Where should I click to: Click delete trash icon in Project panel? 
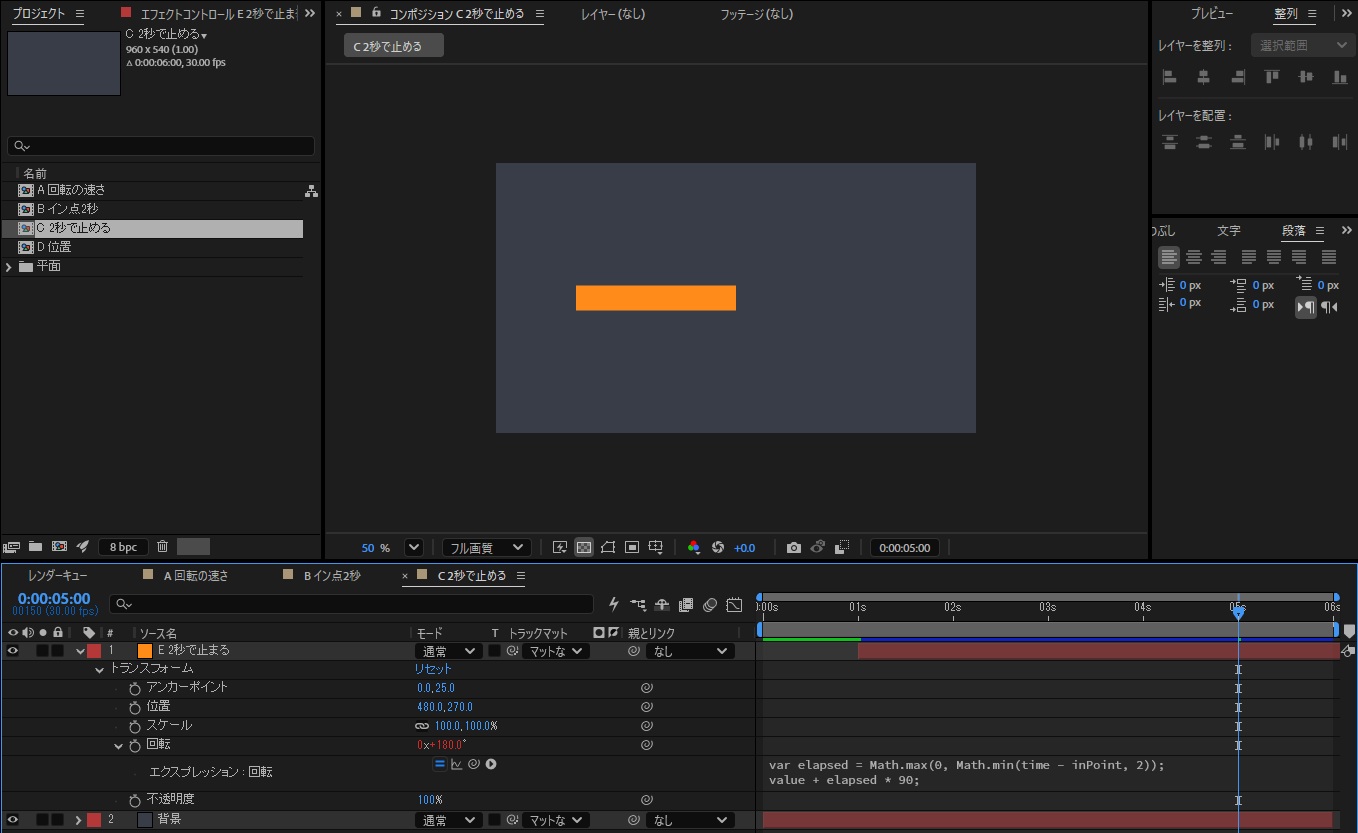(x=162, y=547)
